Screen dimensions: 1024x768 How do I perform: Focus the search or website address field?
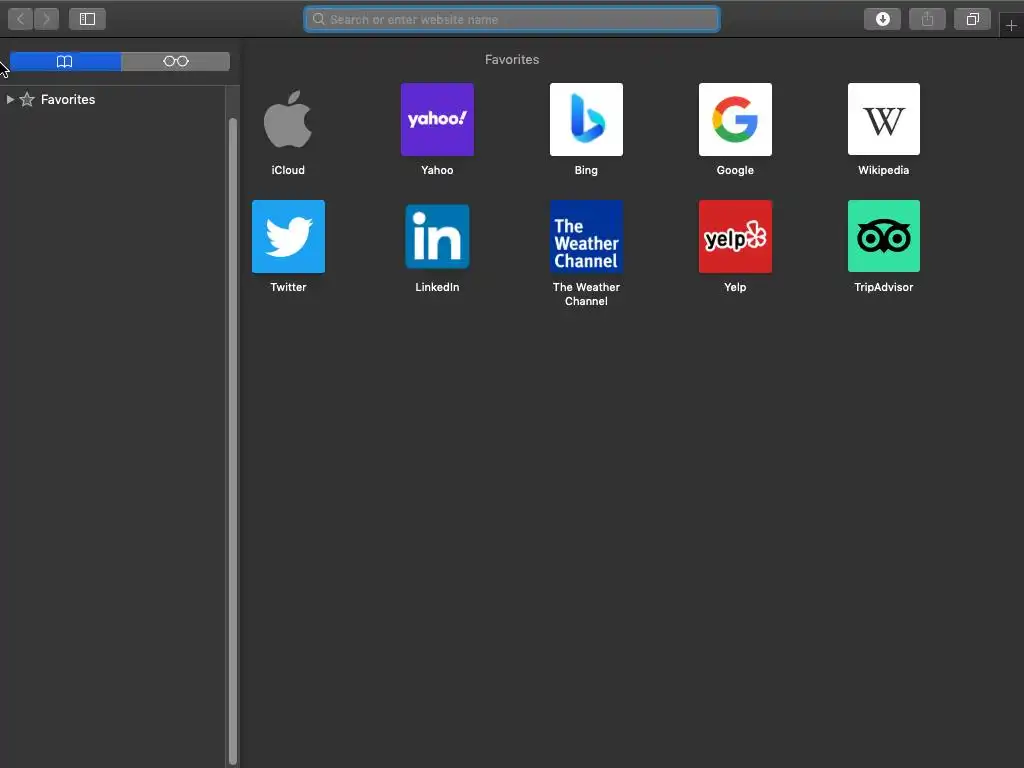(512, 20)
